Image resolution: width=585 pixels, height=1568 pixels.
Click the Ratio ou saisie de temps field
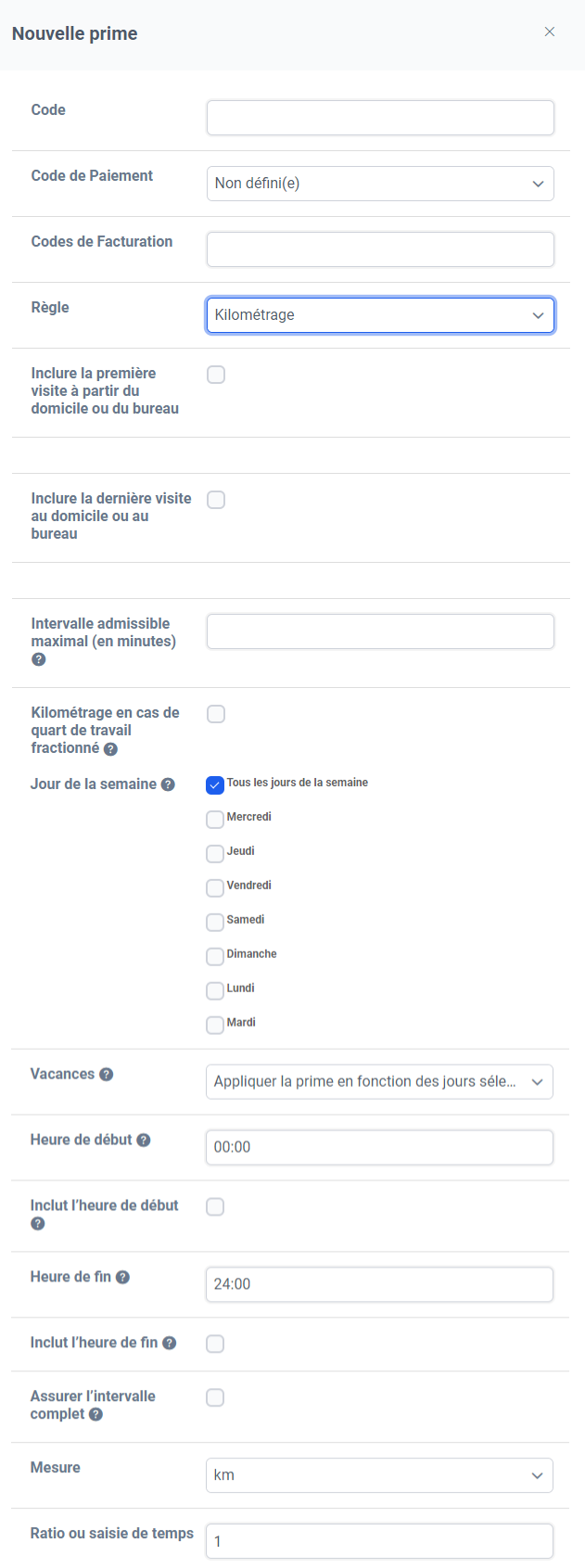379,1541
